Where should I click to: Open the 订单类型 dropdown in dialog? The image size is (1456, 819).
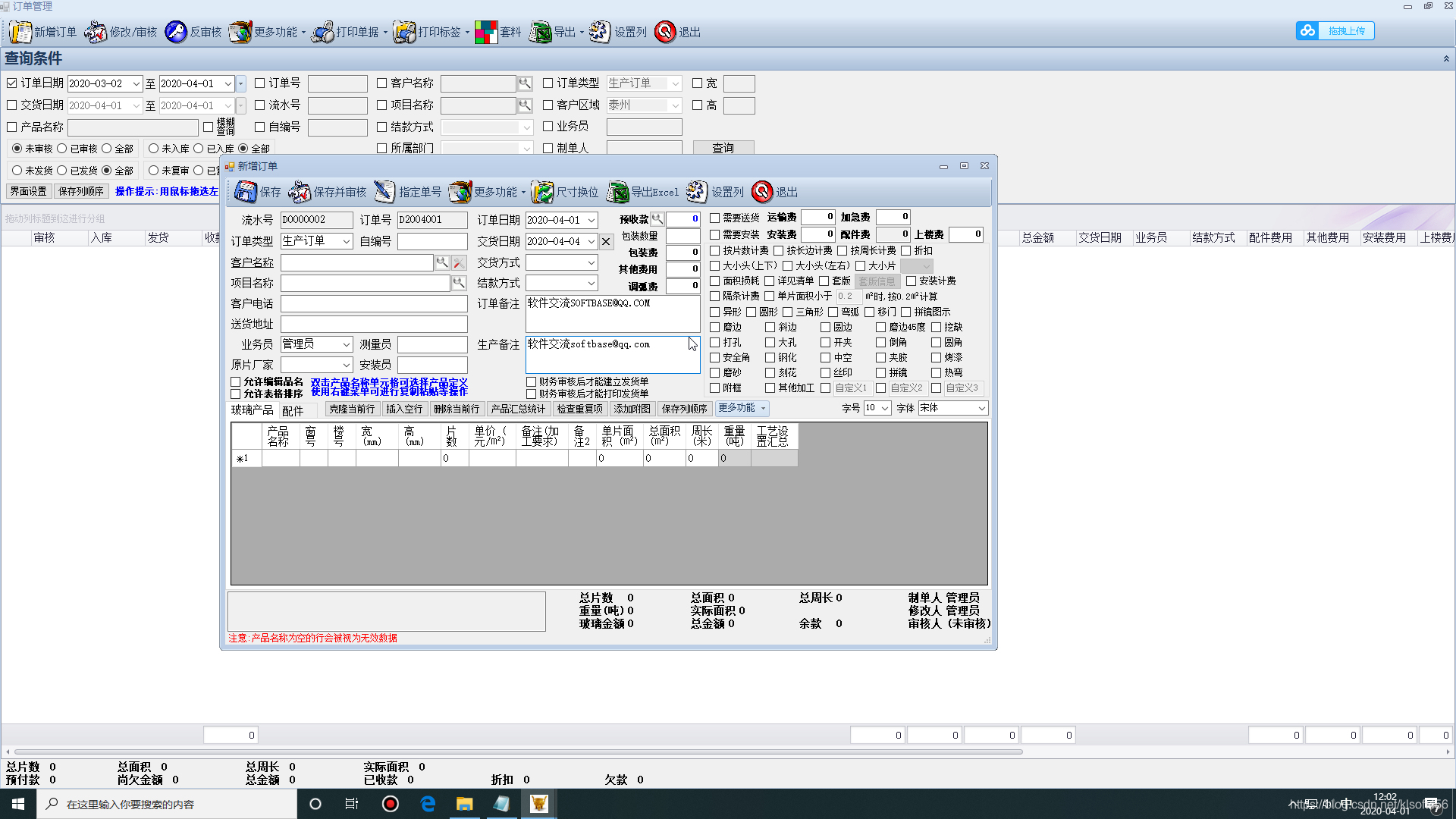pos(346,241)
